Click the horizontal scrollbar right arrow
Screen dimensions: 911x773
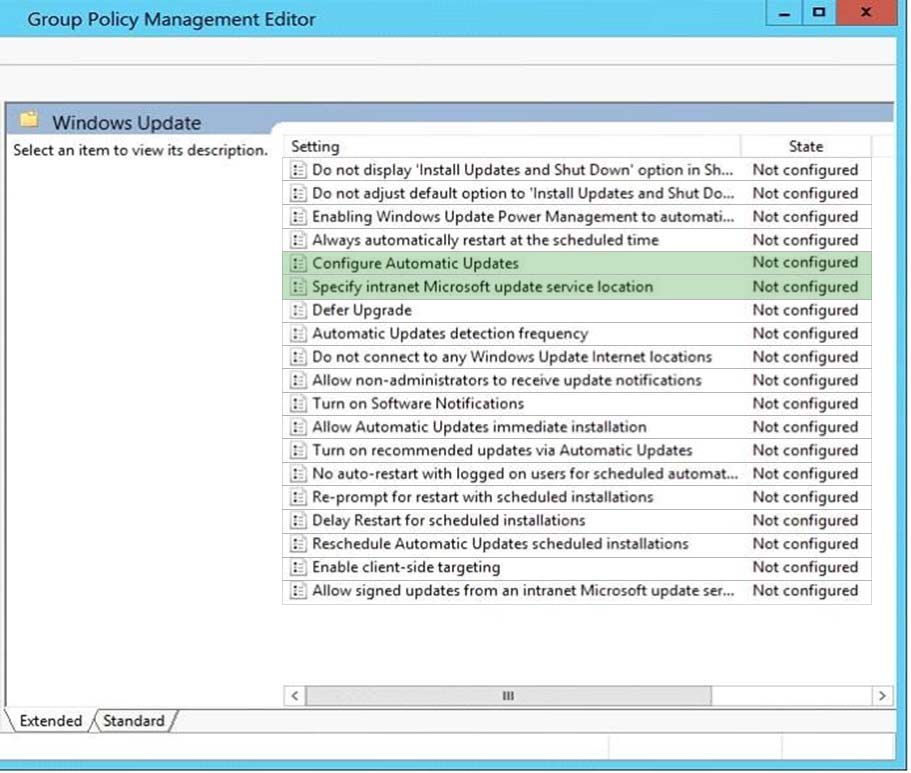[882, 696]
